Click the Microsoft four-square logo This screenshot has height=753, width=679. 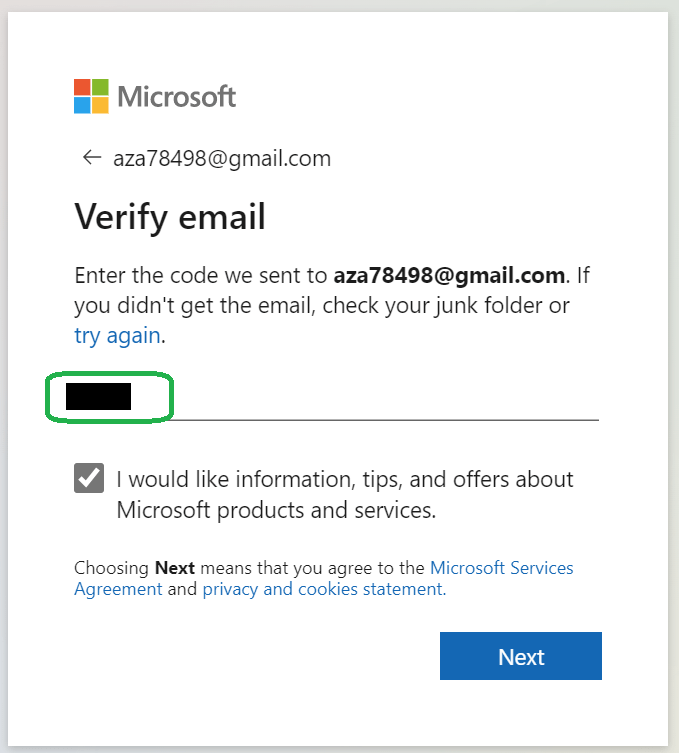pyautogui.click(x=91, y=96)
